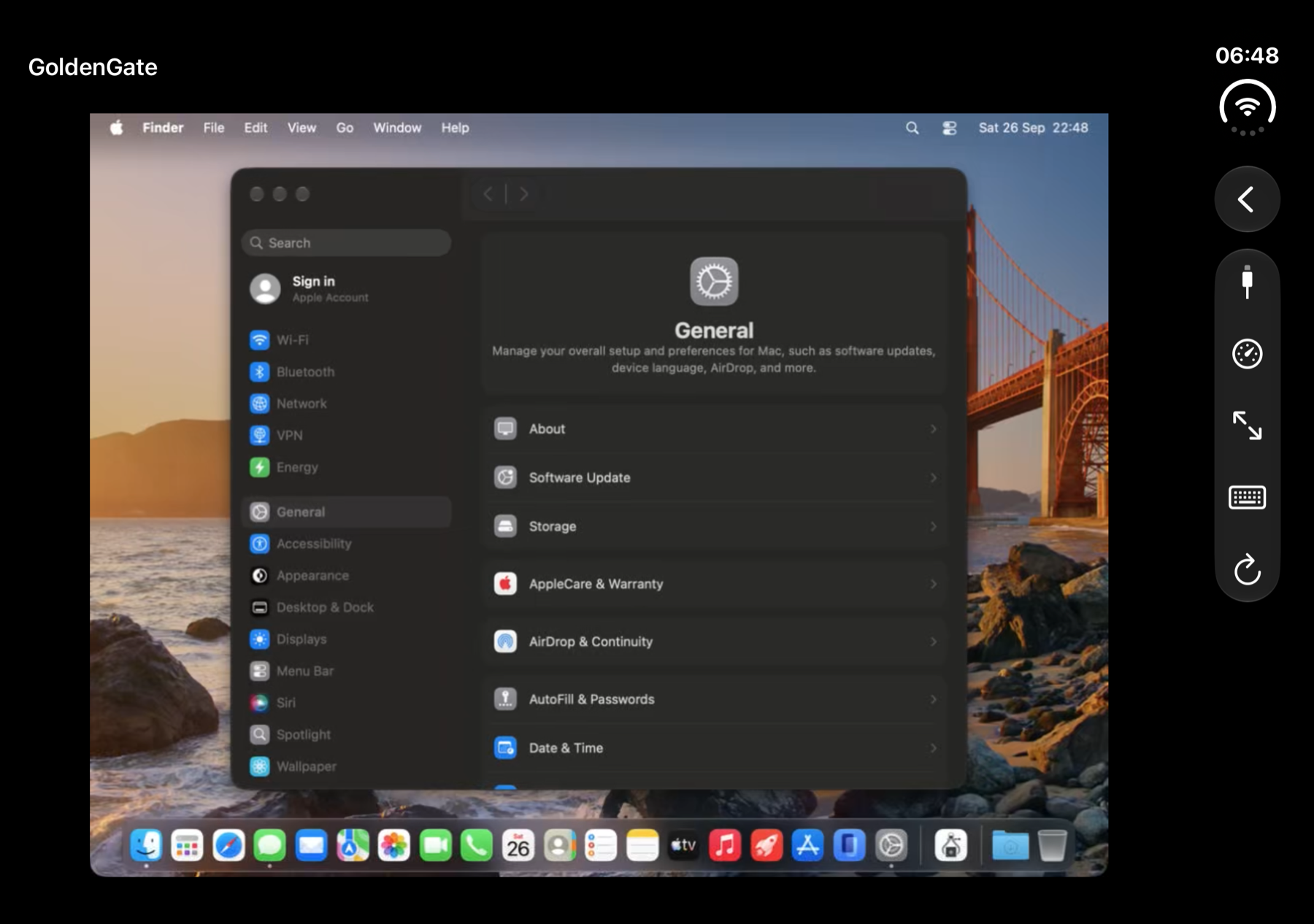Open Messages from the Dock
This screenshot has height=924, width=1314.
pyautogui.click(x=269, y=845)
